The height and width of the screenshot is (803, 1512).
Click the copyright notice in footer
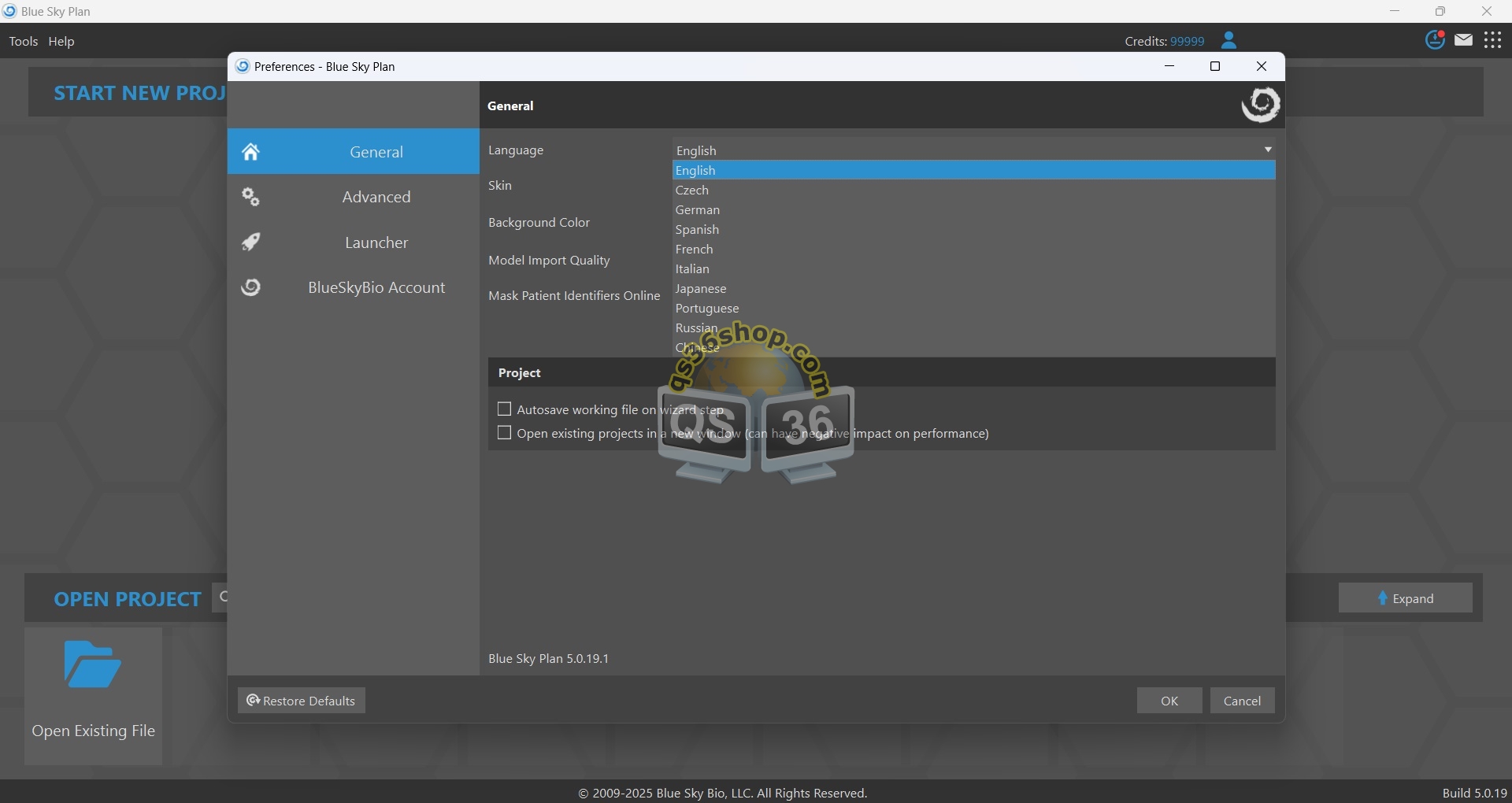pos(723,793)
